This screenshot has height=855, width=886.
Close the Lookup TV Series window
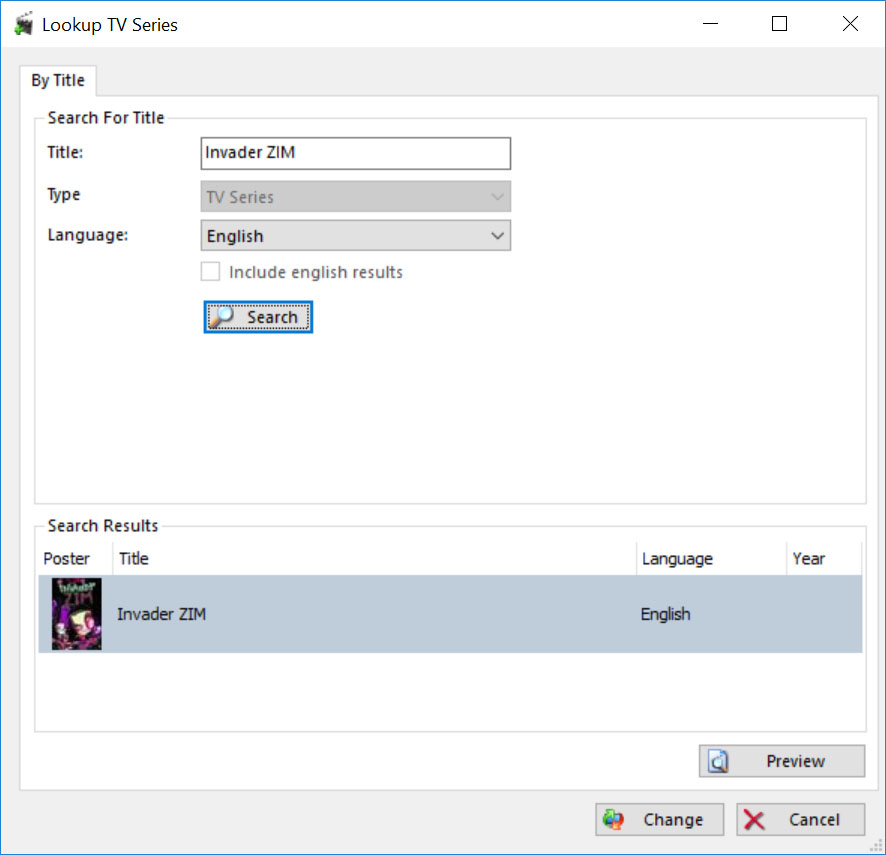[850, 24]
